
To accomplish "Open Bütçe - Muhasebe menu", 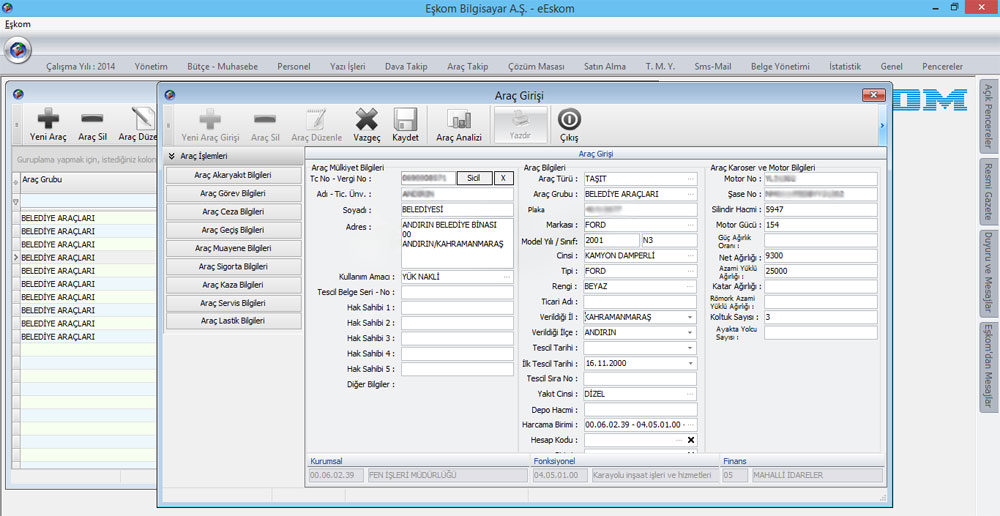I will (223, 66).
